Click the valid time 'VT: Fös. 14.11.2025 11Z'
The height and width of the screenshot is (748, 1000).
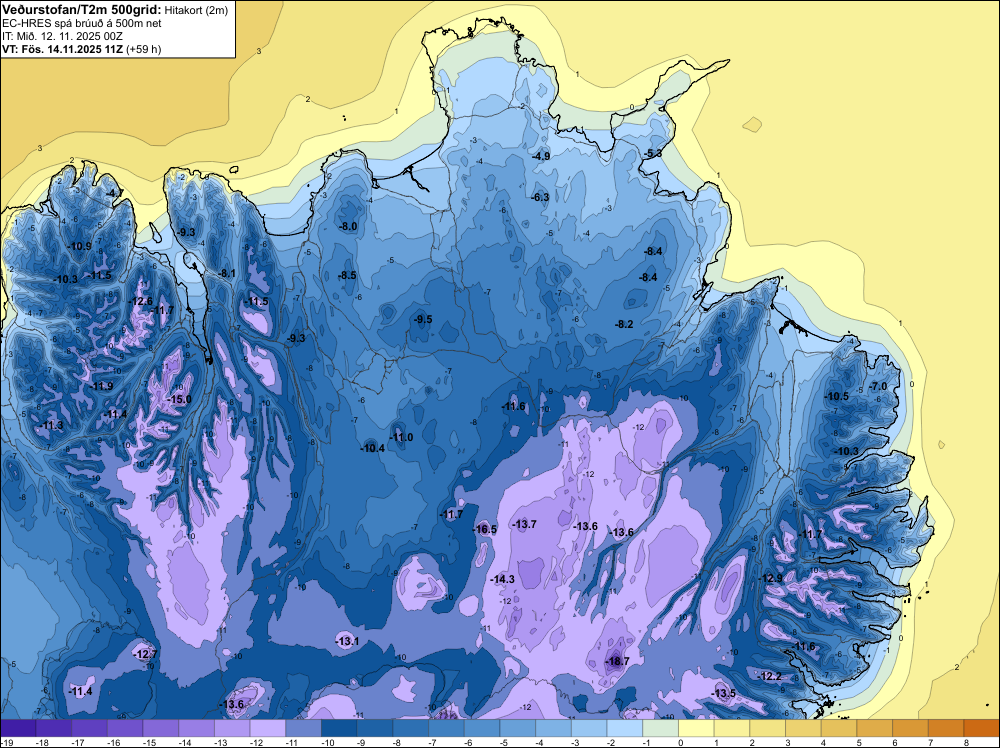[x=63, y=49]
